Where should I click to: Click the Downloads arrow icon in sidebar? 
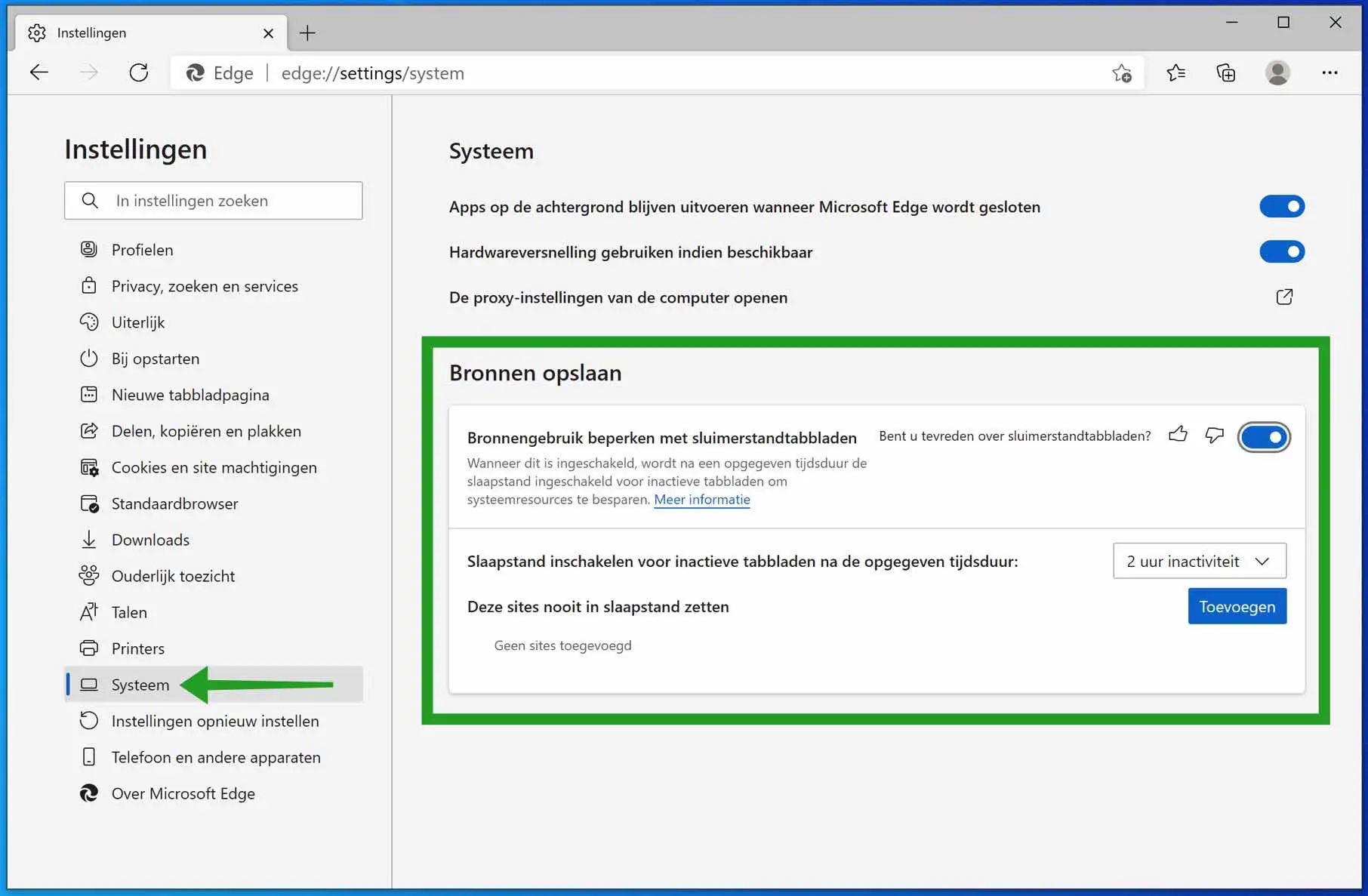point(89,539)
